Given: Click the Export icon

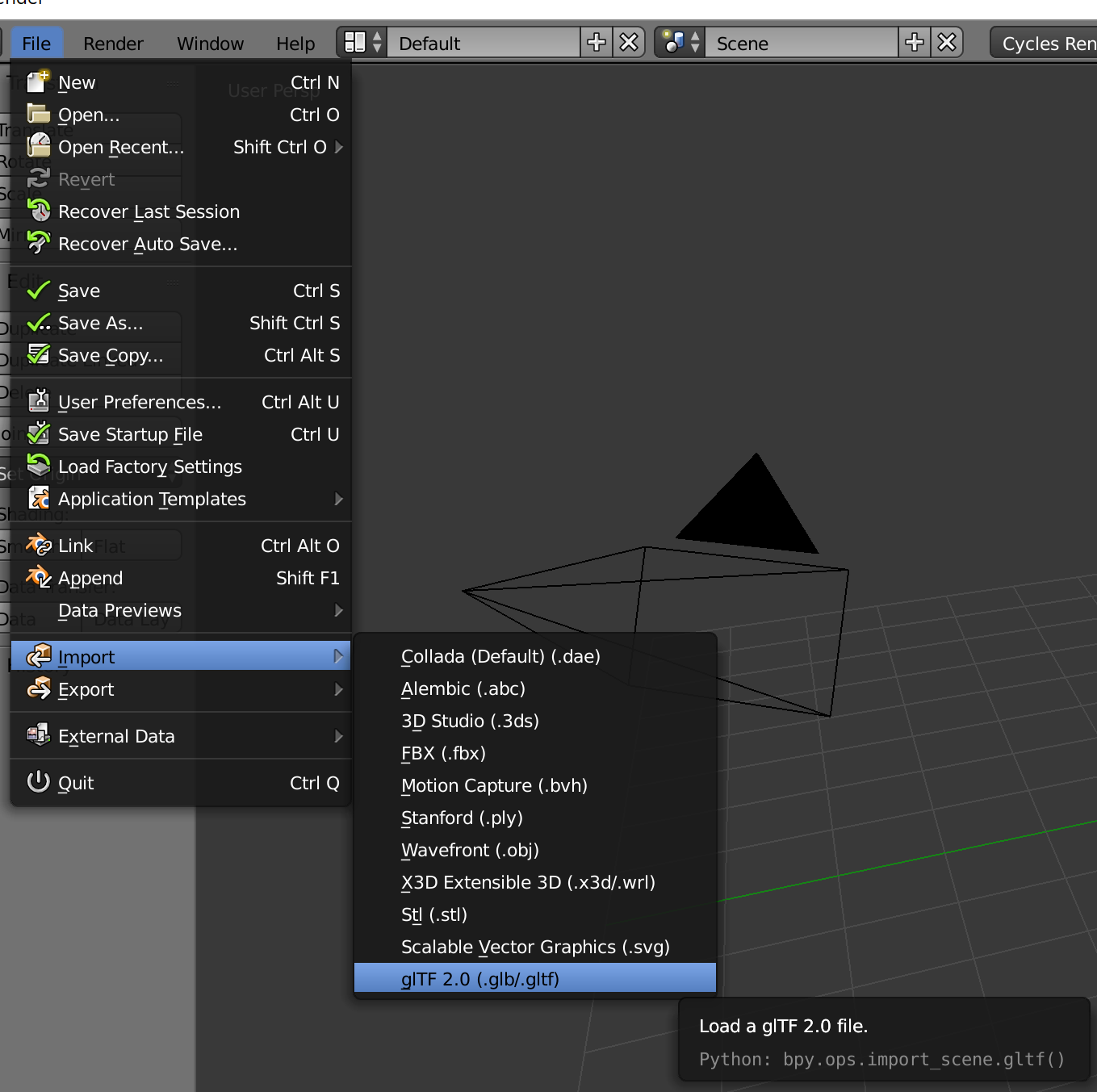Looking at the screenshot, I should (x=39, y=688).
